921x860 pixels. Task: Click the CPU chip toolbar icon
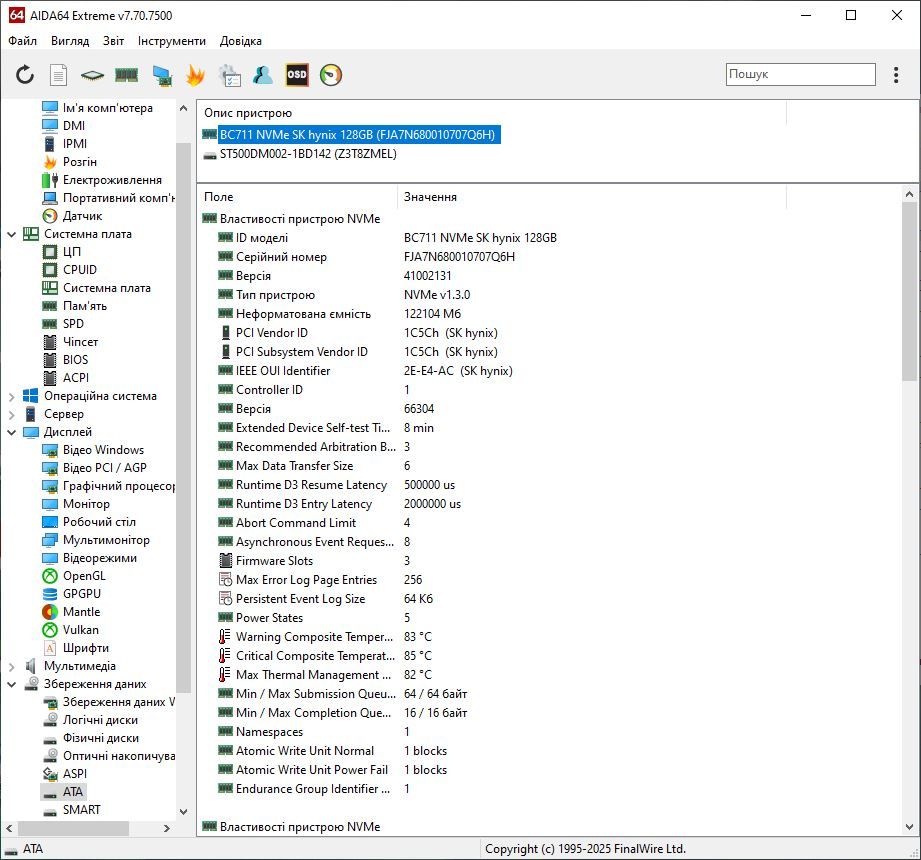click(92, 75)
